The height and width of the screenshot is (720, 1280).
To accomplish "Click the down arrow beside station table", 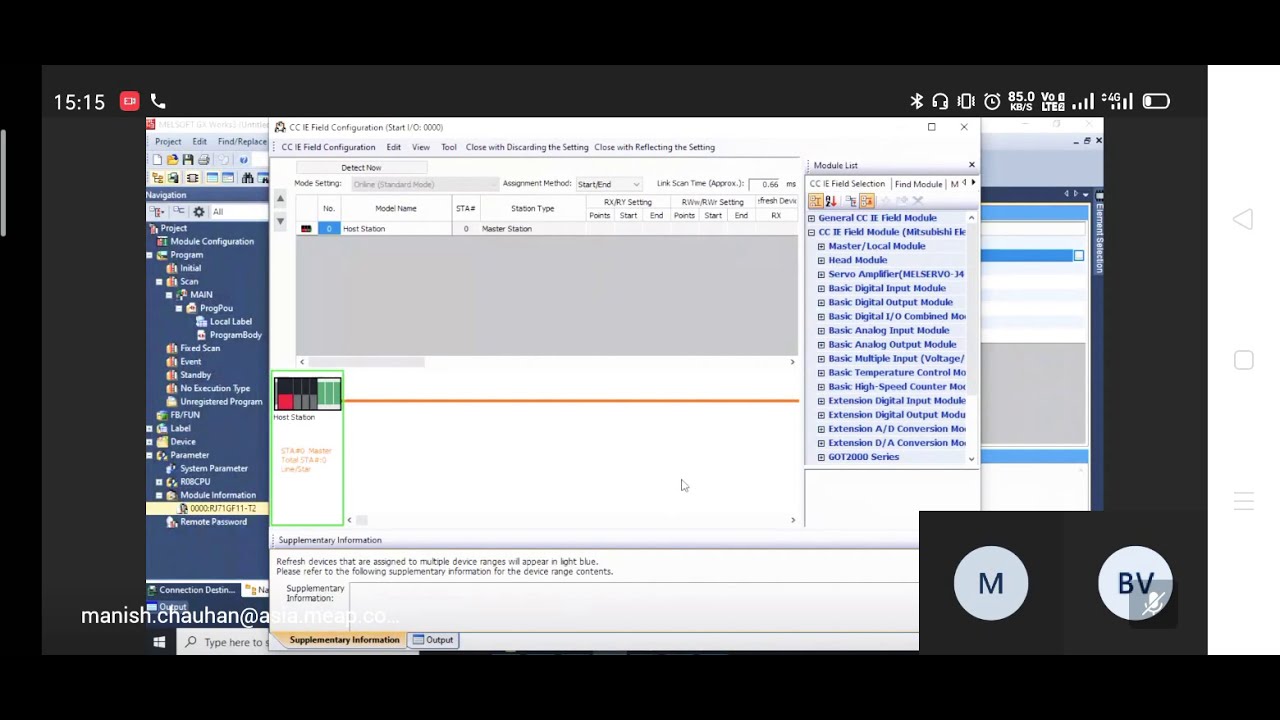I will coord(280,221).
